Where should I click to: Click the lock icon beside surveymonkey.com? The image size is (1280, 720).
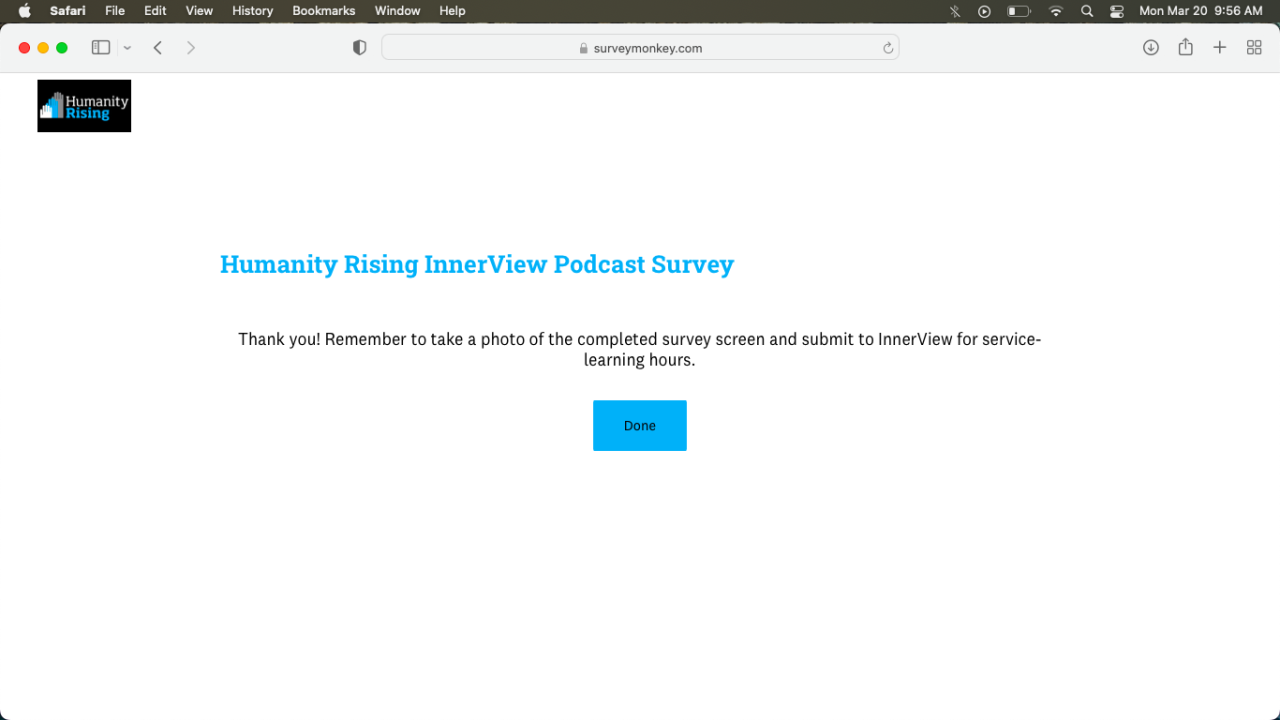pyautogui.click(x=584, y=48)
